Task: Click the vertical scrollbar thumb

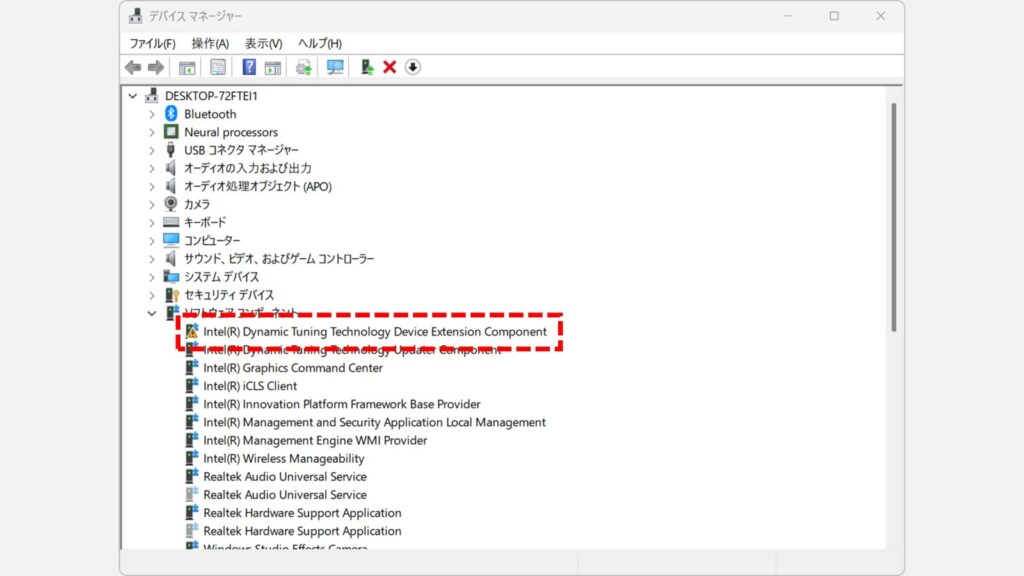Action: click(893, 215)
